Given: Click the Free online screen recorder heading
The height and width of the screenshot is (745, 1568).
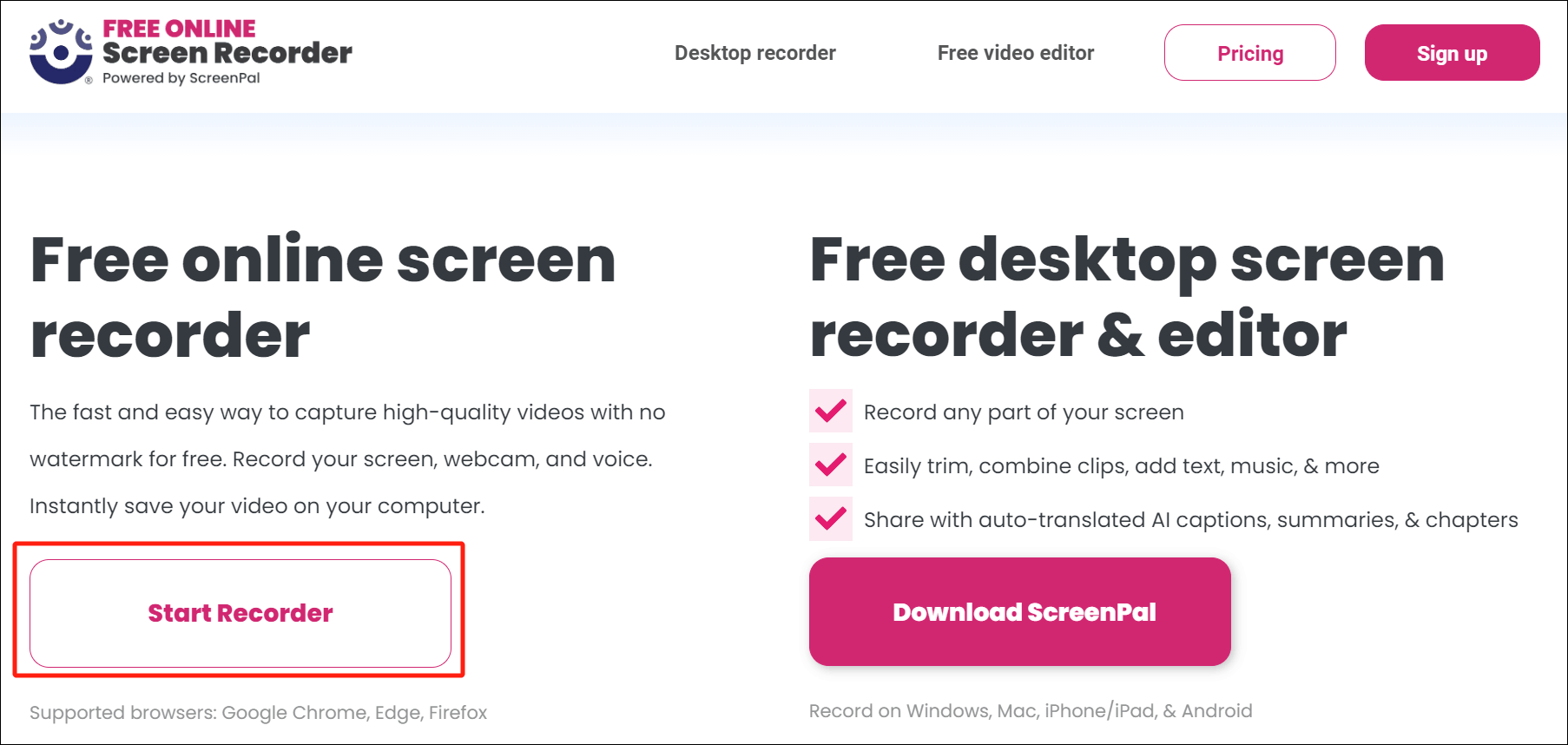Looking at the screenshot, I should pos(323,297).
